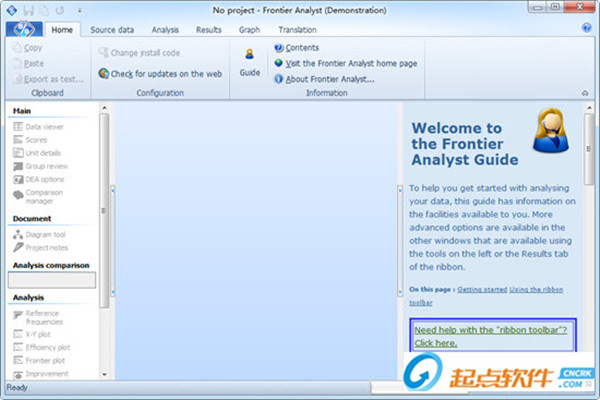Click the guide panel scrollbar thumb
The height and width of the screenshot is (400, 600).
pyautogui.click(x=589, y=149)
